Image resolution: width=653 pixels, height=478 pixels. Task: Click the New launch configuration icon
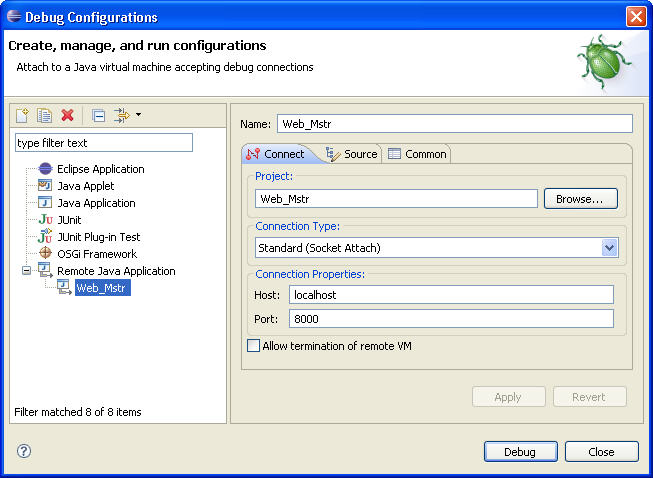[x=23, y=116]
